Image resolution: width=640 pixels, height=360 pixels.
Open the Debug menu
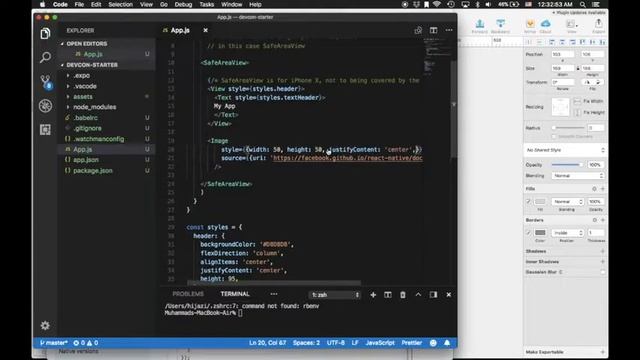click(183, 4)
